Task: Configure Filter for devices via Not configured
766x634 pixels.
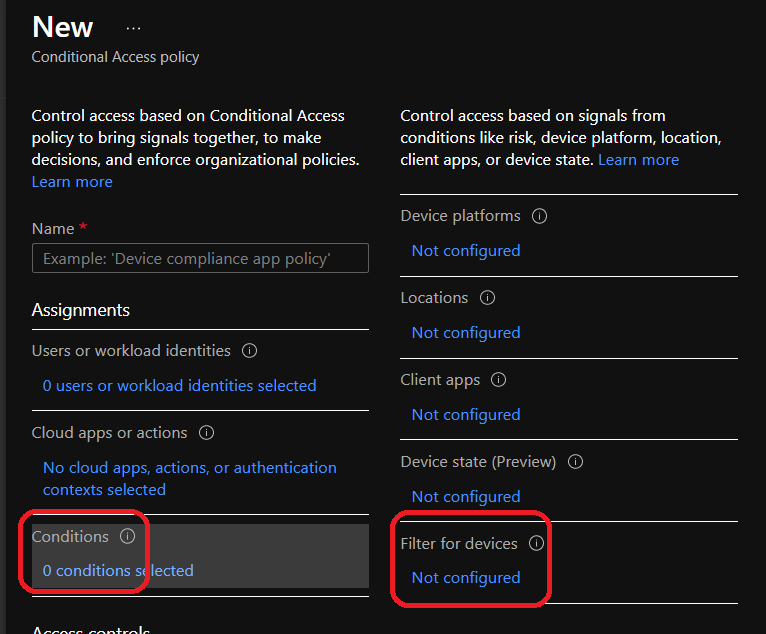Action: coord(466,578)
